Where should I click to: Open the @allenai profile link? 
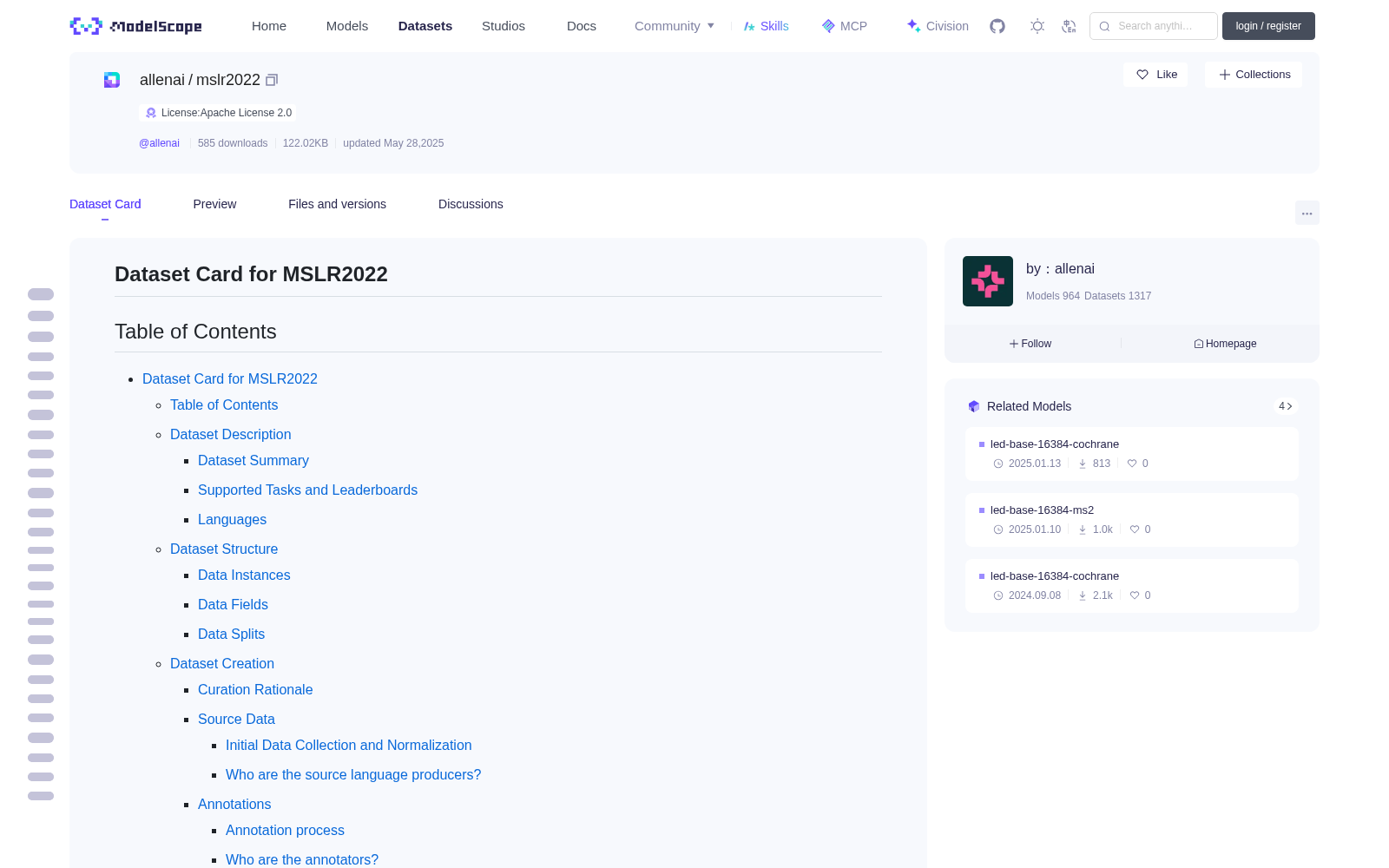tap(159, 143)
